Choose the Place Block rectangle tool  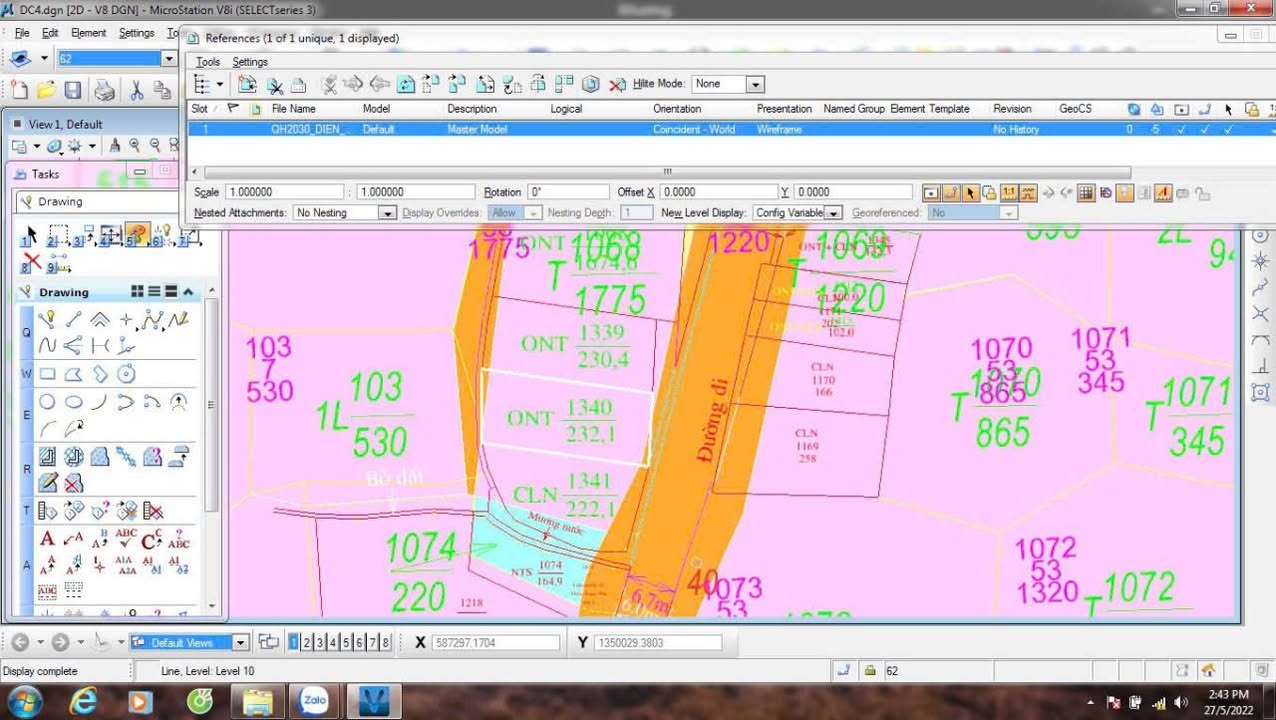click(x=47, y=375)
